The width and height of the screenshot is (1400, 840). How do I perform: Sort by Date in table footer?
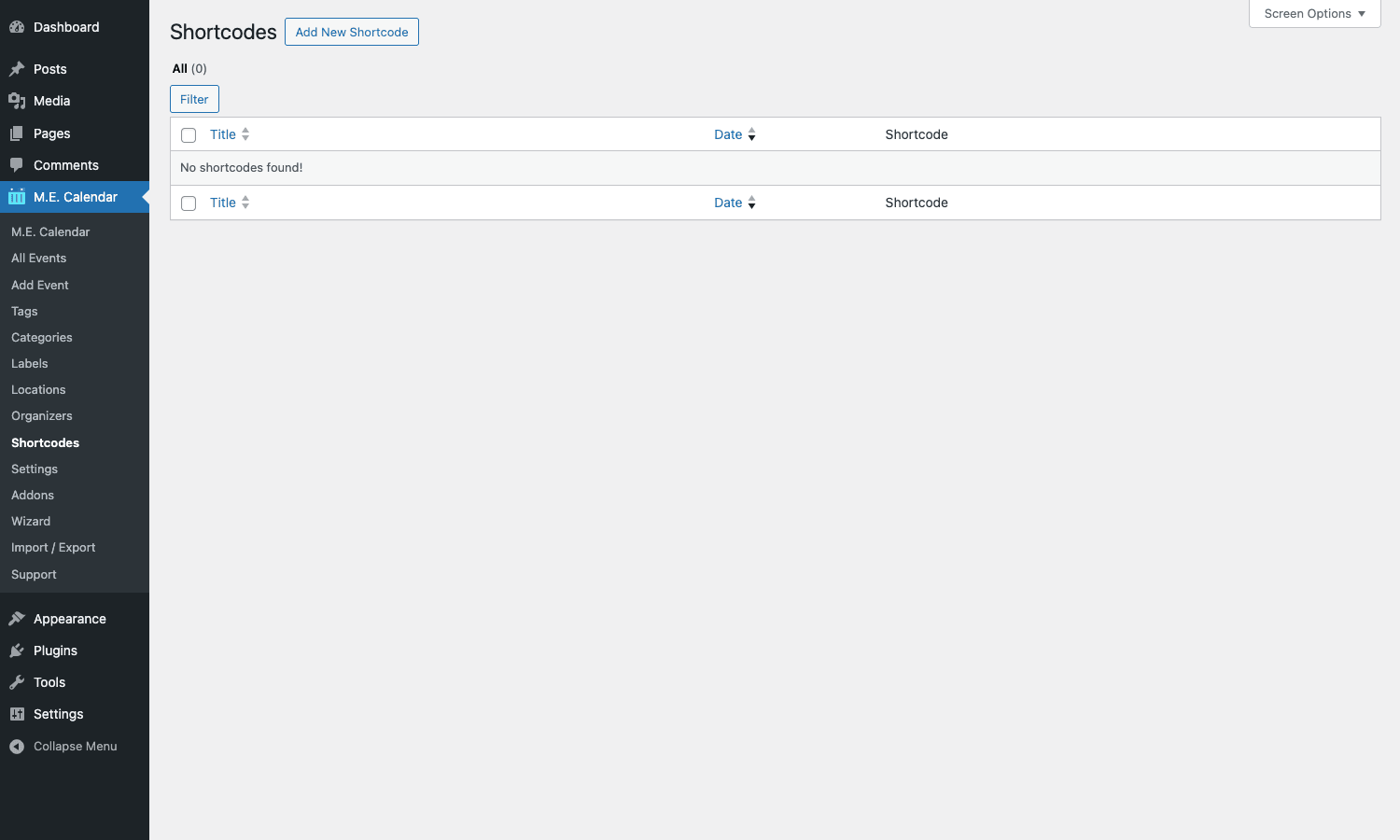point(728,203)
